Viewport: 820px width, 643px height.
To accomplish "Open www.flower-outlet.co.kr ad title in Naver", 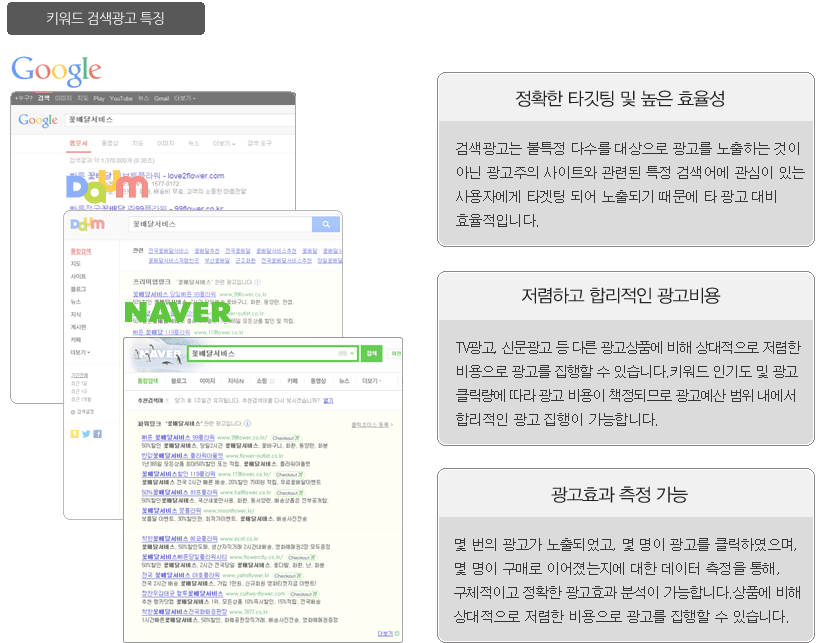I will coord(182,456).
